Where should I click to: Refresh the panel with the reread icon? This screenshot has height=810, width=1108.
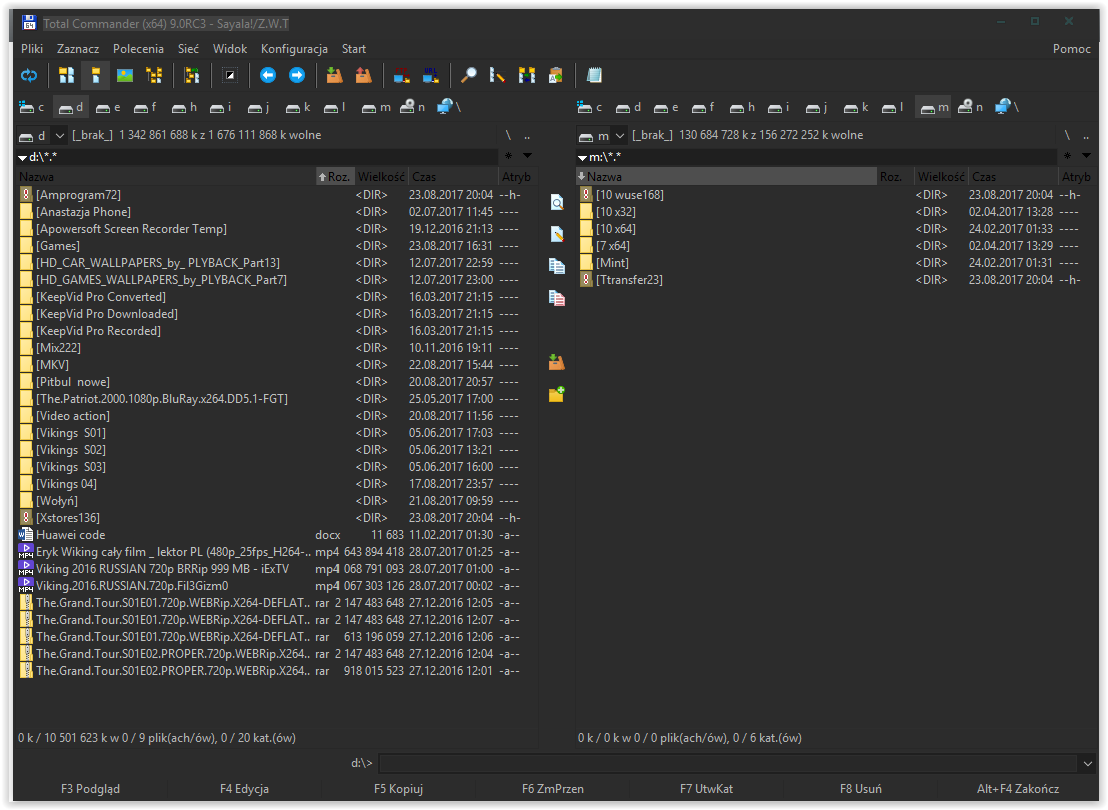tap(29, 75)
